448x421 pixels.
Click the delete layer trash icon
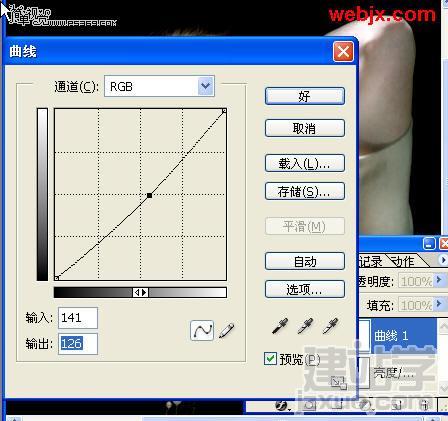(x=425, y=406)
